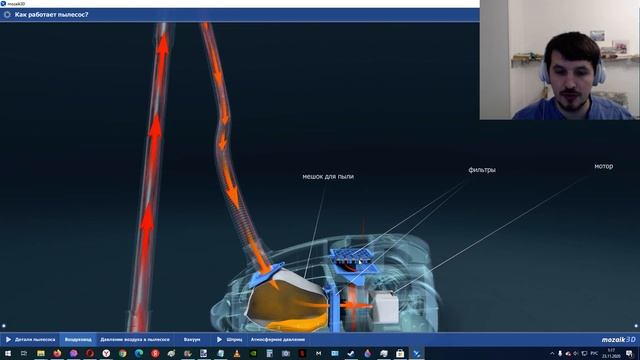Viewport: 640px width, 360px height.
Task: Click the play arrow beside Шприц
Action: tap(219, 339)
